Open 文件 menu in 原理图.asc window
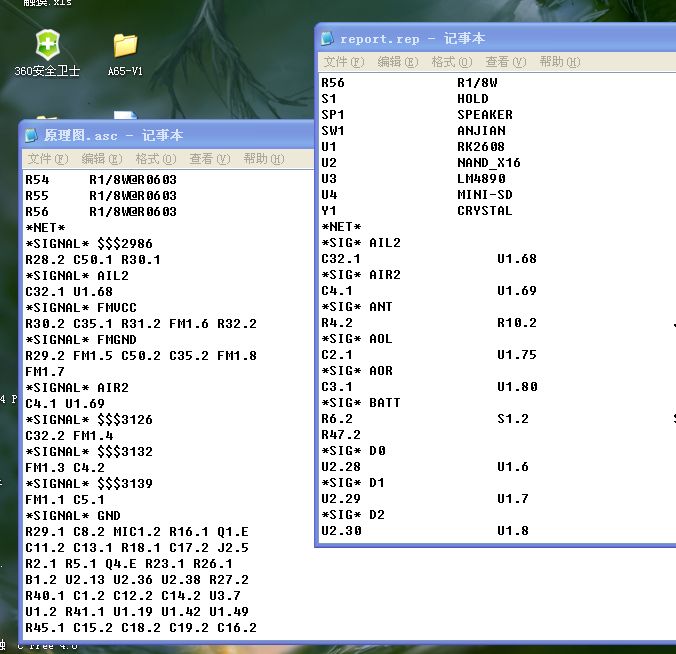The width and height of the screenshot is (676, 654). pyautogui.click(x=47, y=159)
